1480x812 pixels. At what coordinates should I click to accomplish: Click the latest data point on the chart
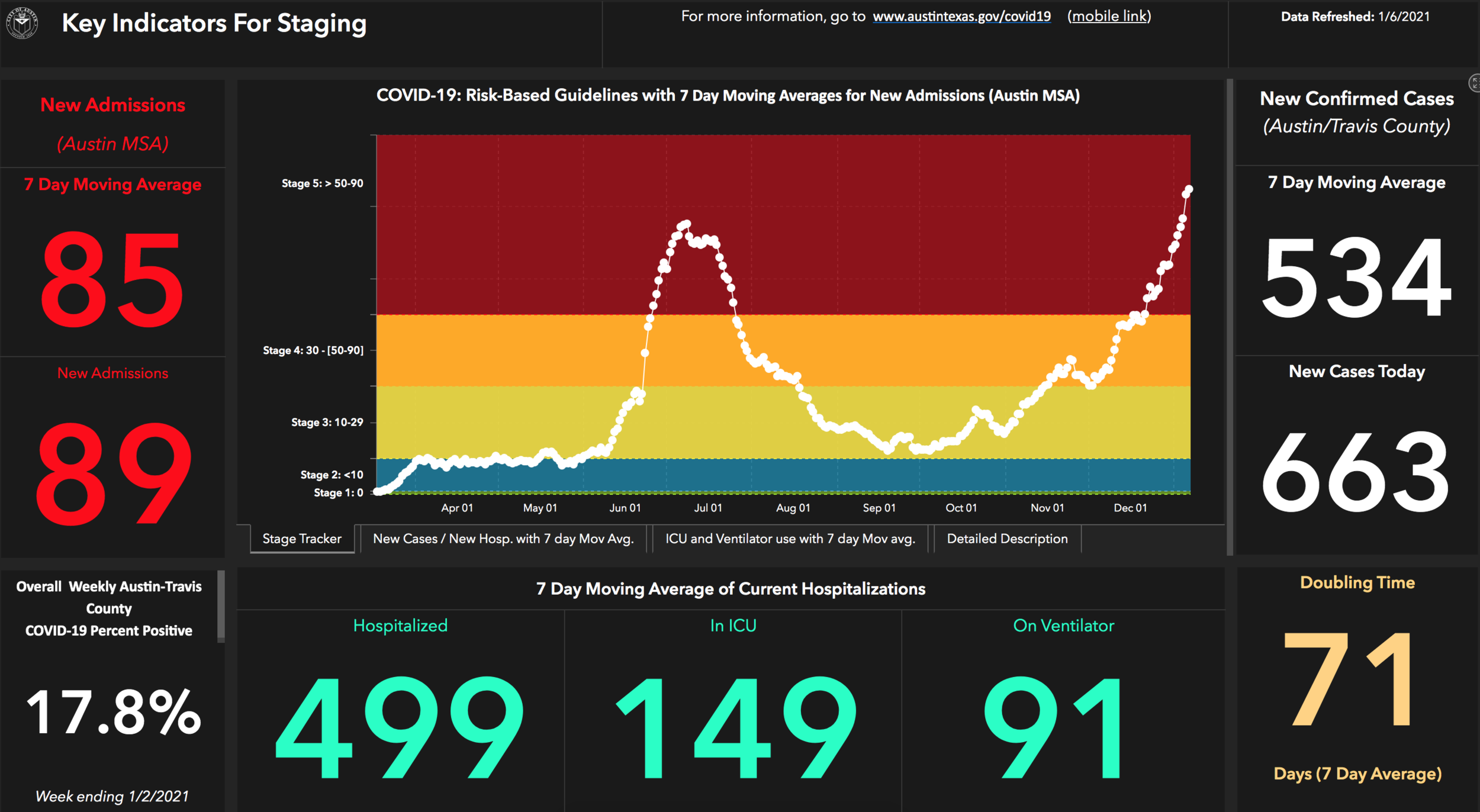(1188, 189)
